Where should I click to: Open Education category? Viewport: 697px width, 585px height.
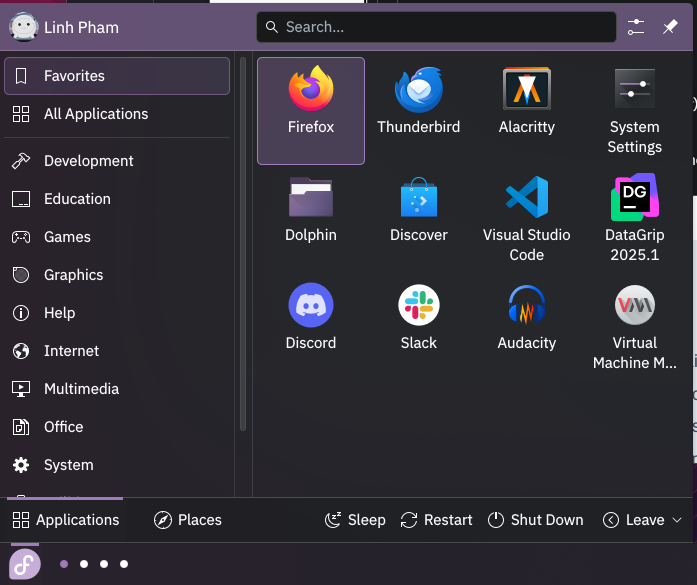(x=117, y=199)
